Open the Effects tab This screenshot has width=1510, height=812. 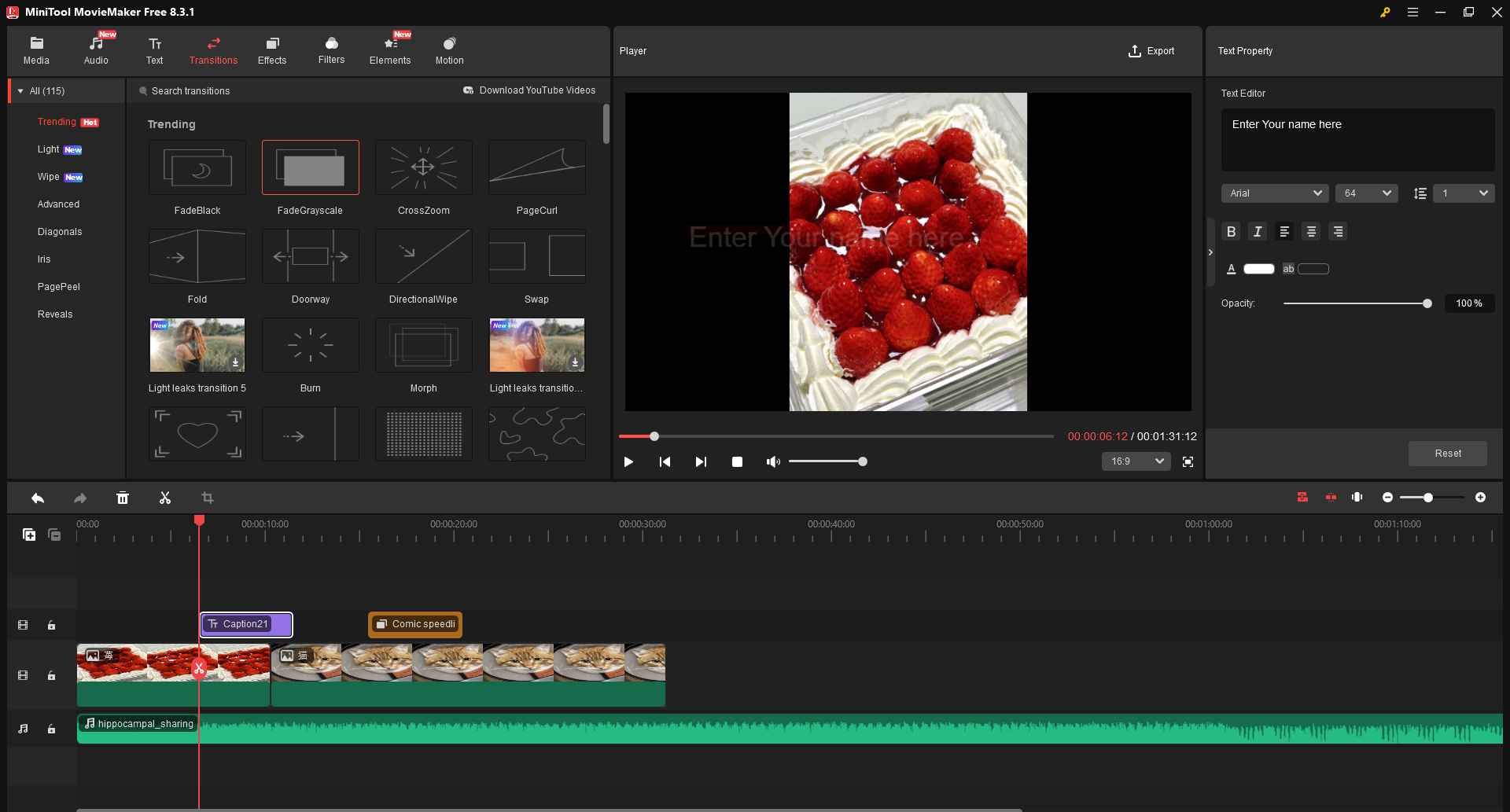click(272, 50)
